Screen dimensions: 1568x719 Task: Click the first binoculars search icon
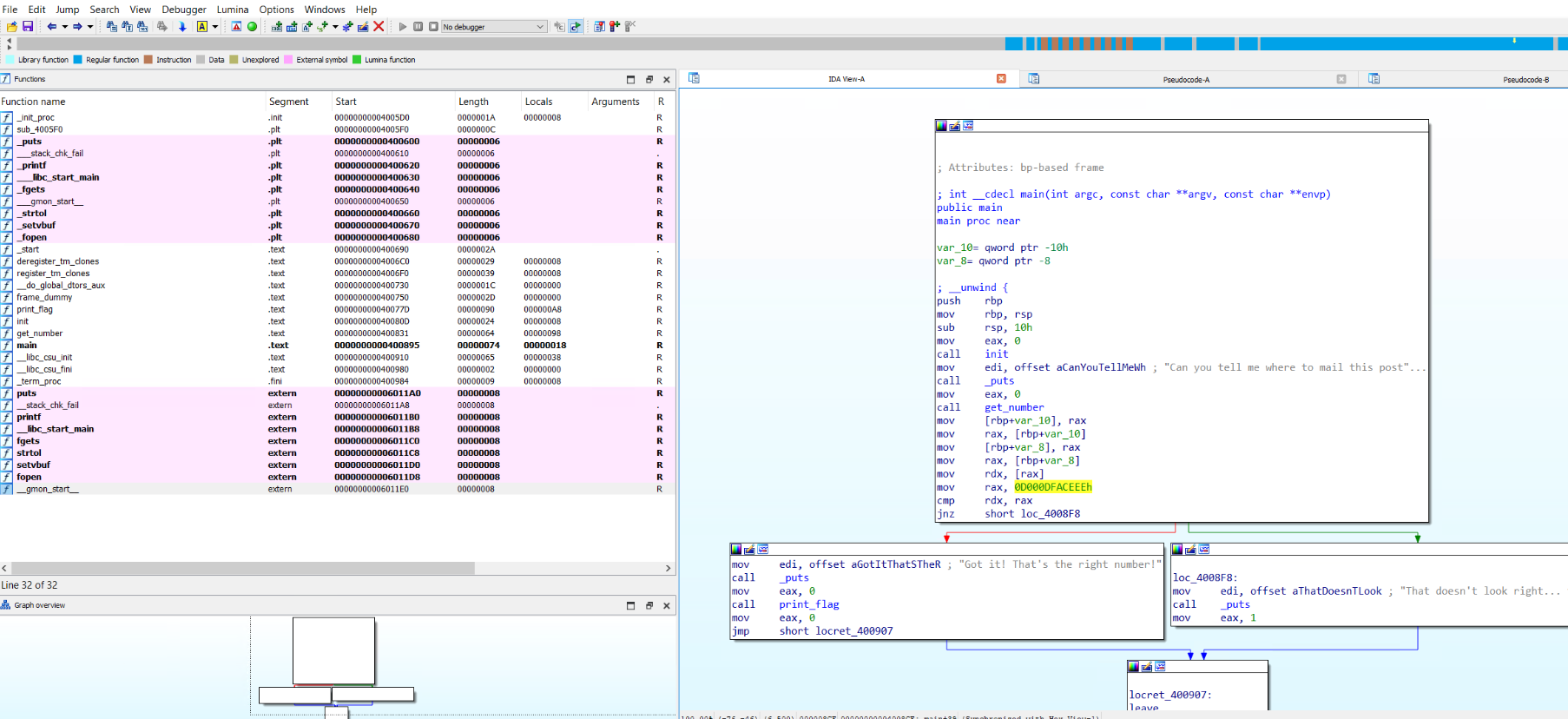point(111,27)
